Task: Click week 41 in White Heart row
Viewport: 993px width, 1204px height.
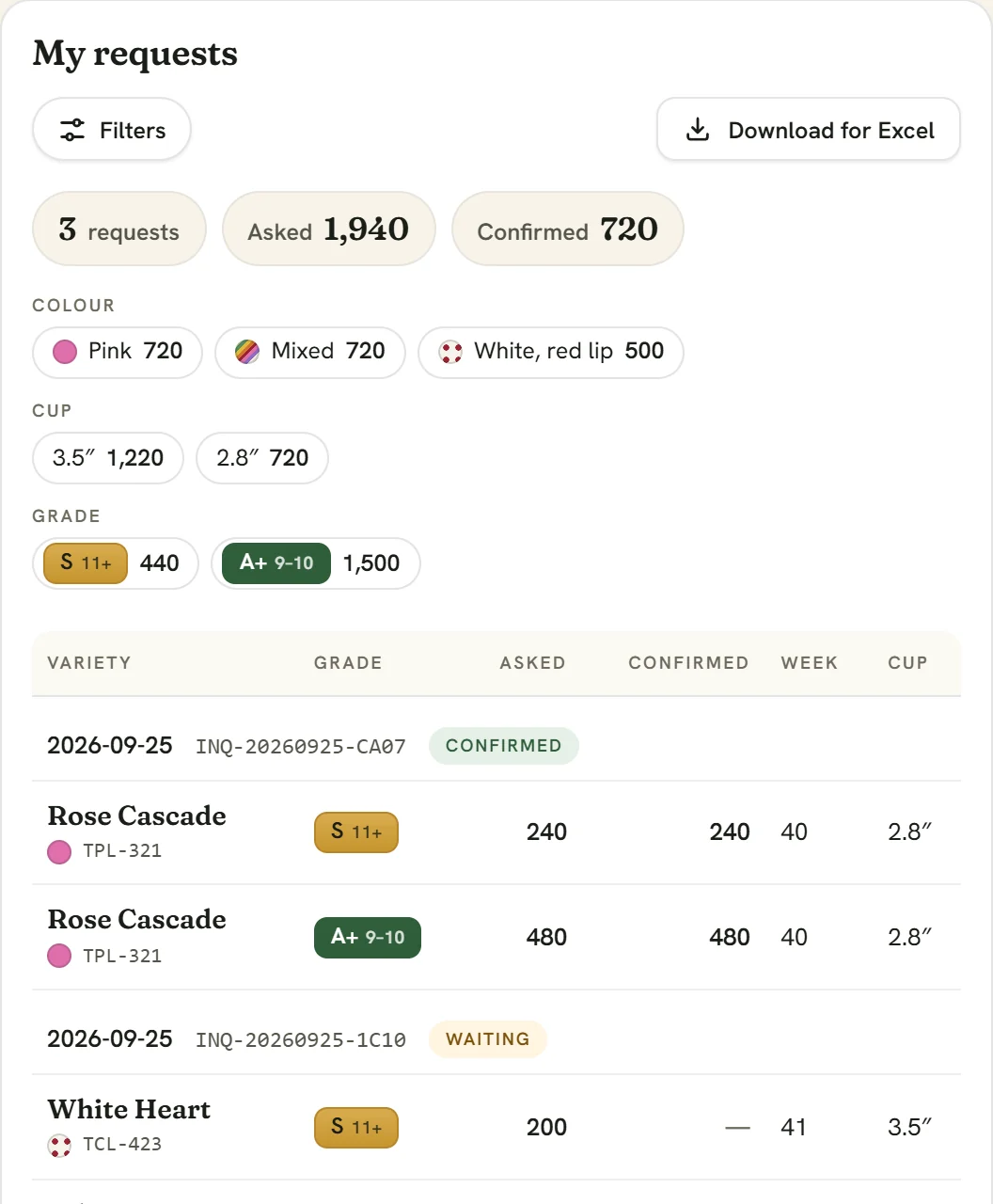Action: pos(794,1128)
